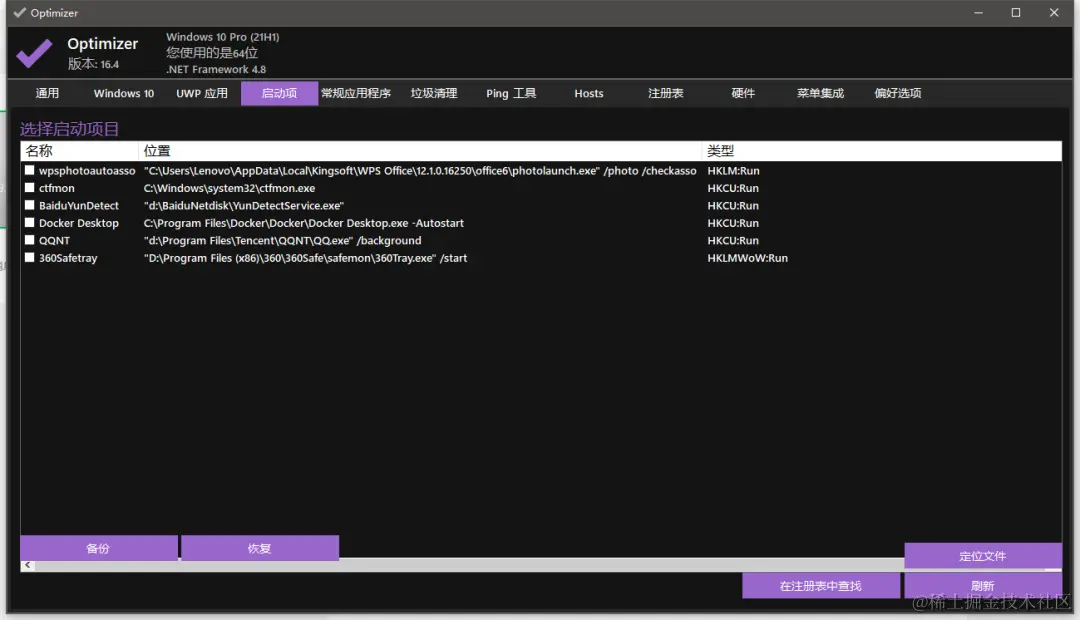This screenshot has width=1080, height=620.
Task: Click the 360Tray.exe /start path
Action: coord(305,258)
